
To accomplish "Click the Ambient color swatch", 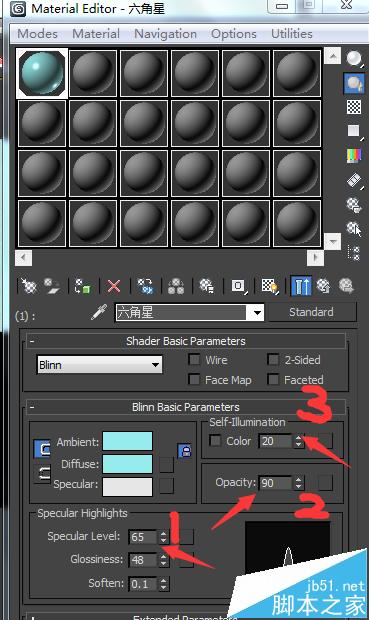I will click(x=127, y=441).
